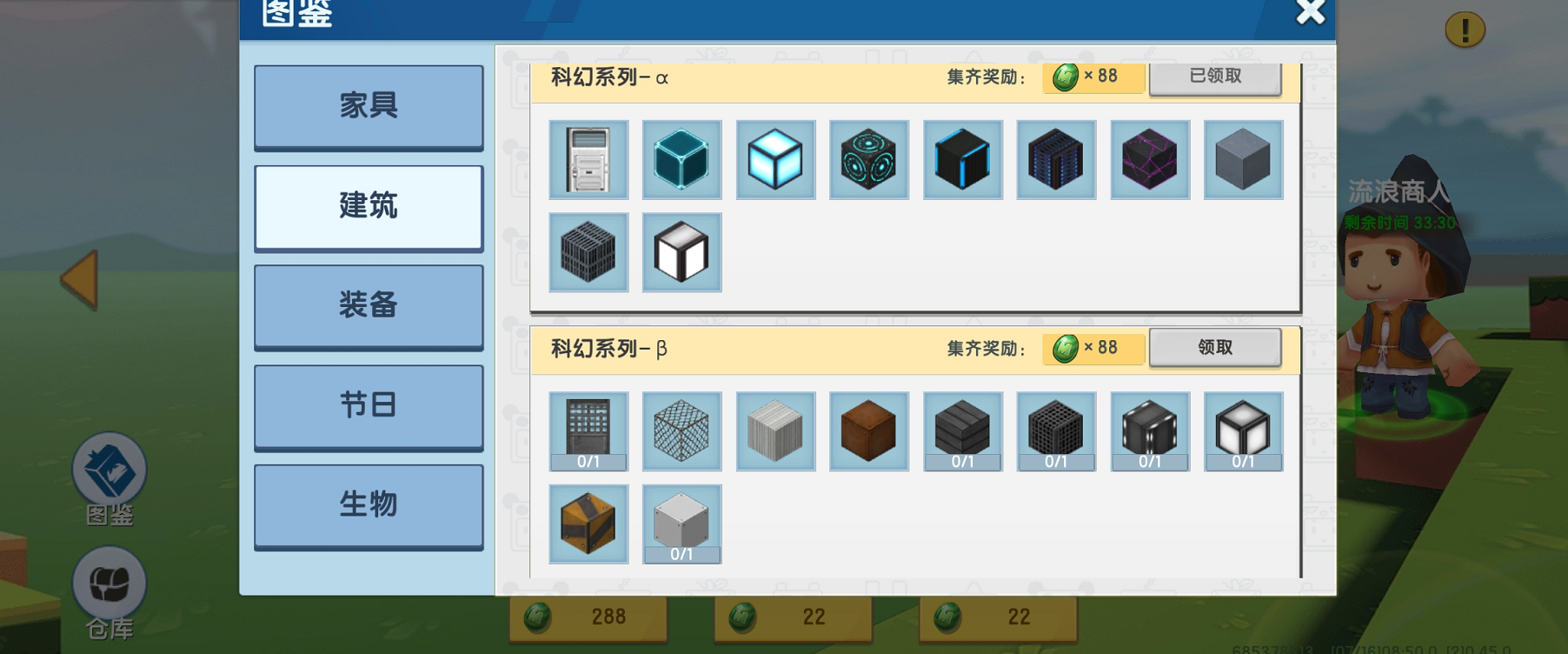The width and height of the screenshot is (1568, 654).
Task: Click the 288 currency price button
Action: 588,617
